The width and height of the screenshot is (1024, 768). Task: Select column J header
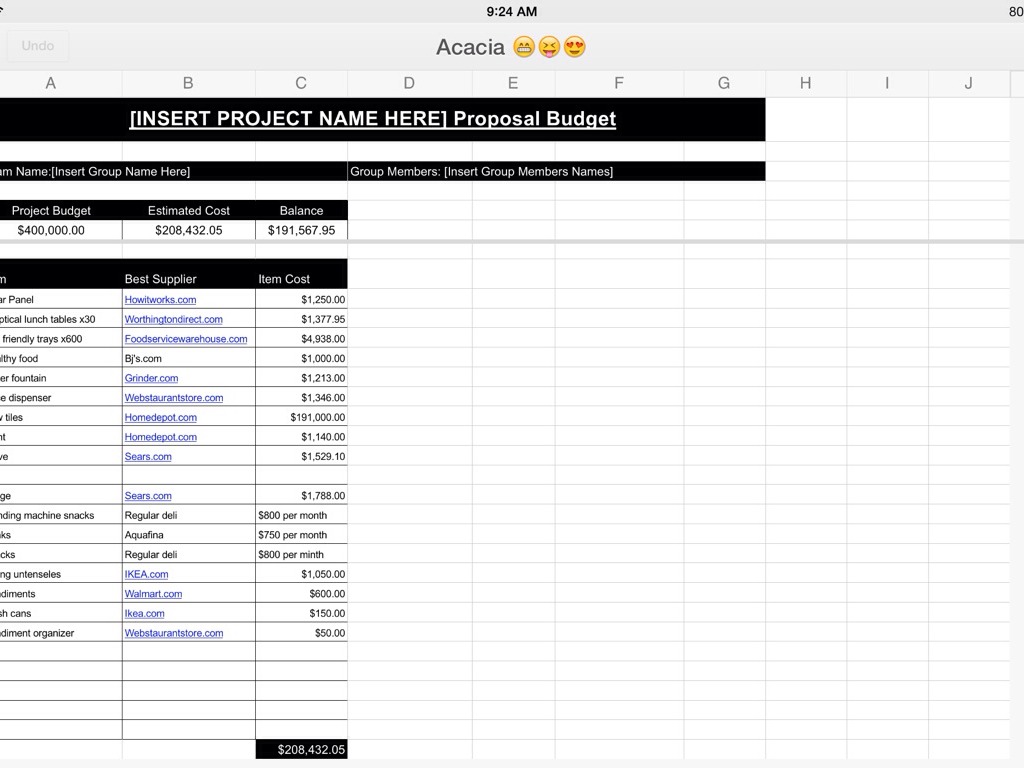pyautogui.click(x=968, y=84)
